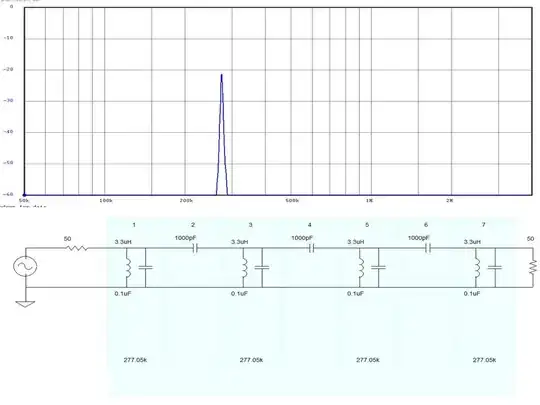540x405 pixels.
Task: Click the 50 ohm source resistor symbol
Action: [x=76, y=248]
